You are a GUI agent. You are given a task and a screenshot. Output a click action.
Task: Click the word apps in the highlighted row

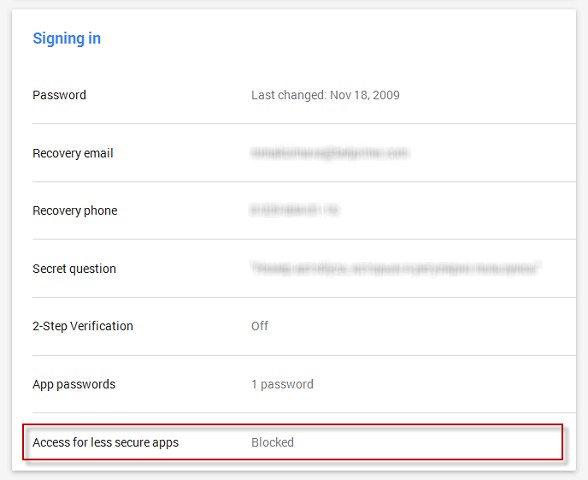click(165, 443)
